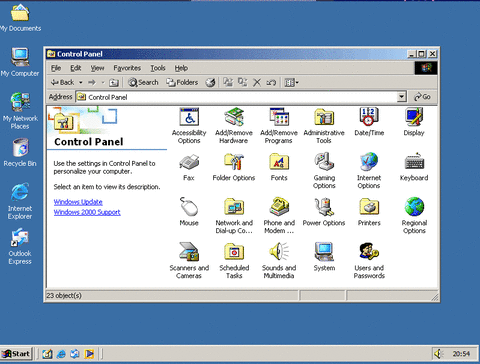Viewport: 480px width, 364px height.
Task: Select the System icon
Action: (x=324, y=257)
